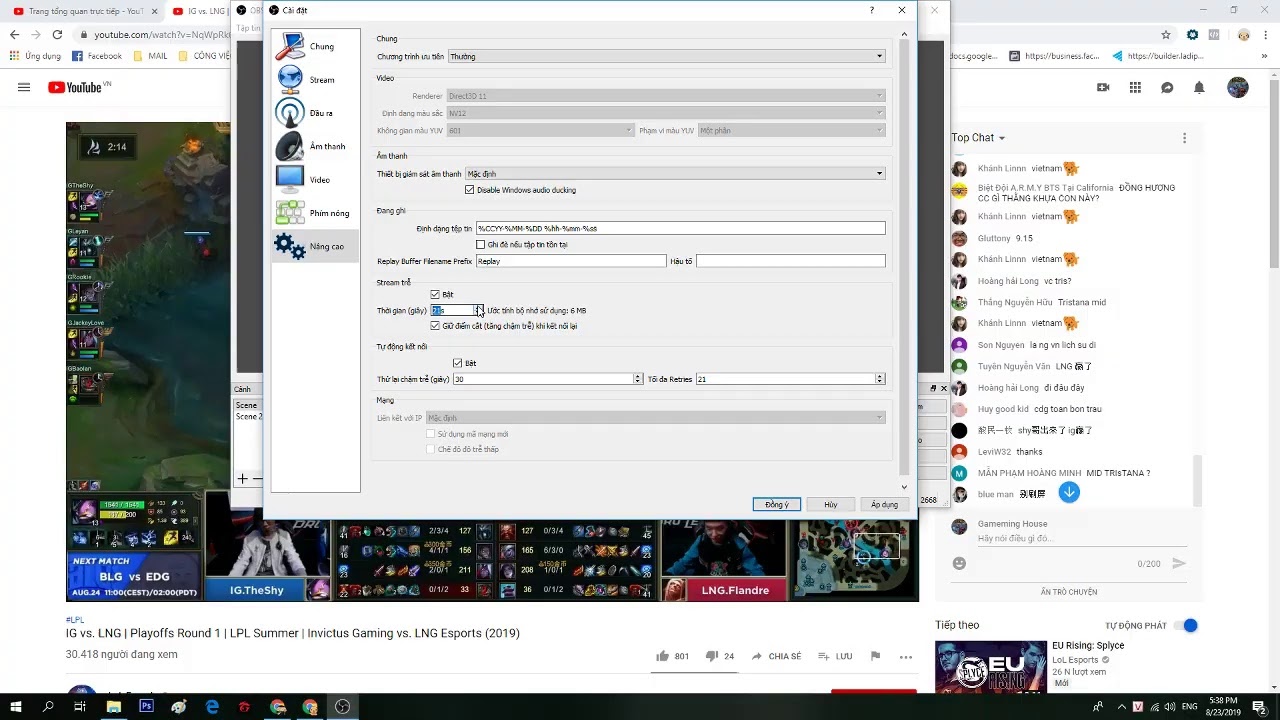Viewport: 1280px width, 720px height.
Task: Add a scene with the plus button
Action: [242, 479]
